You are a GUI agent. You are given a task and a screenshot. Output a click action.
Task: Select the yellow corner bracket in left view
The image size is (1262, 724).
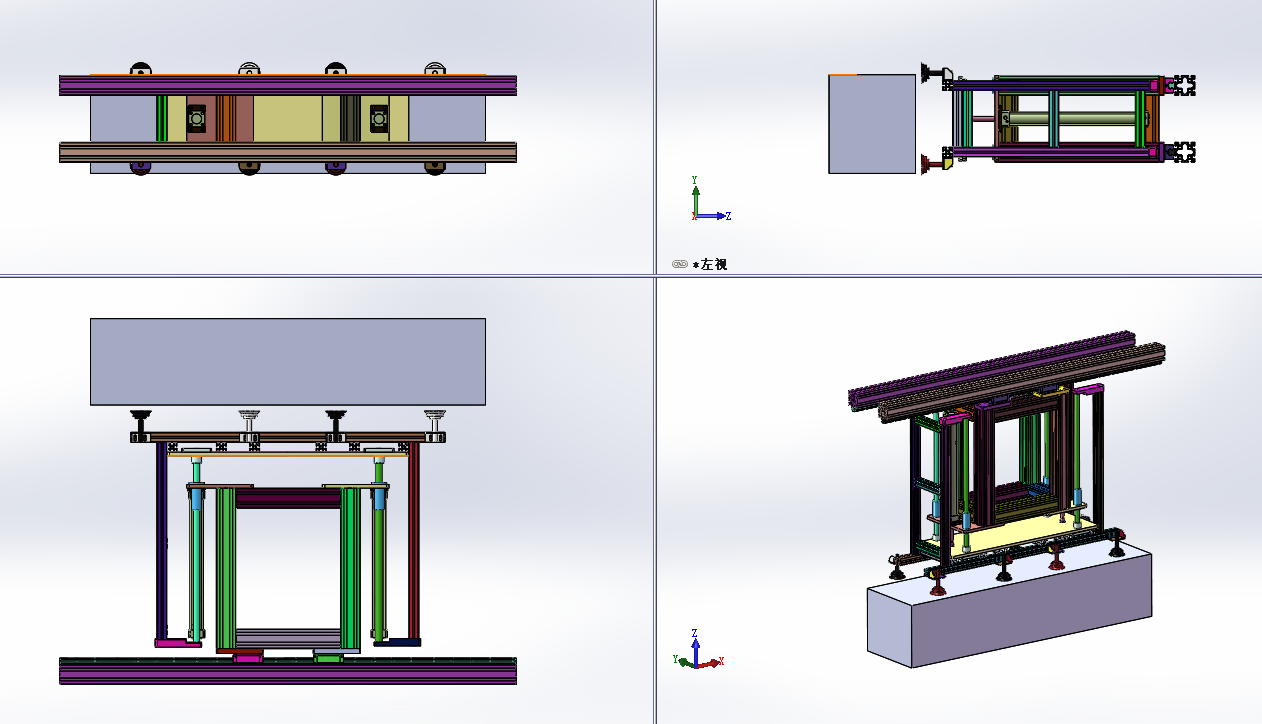948,165
